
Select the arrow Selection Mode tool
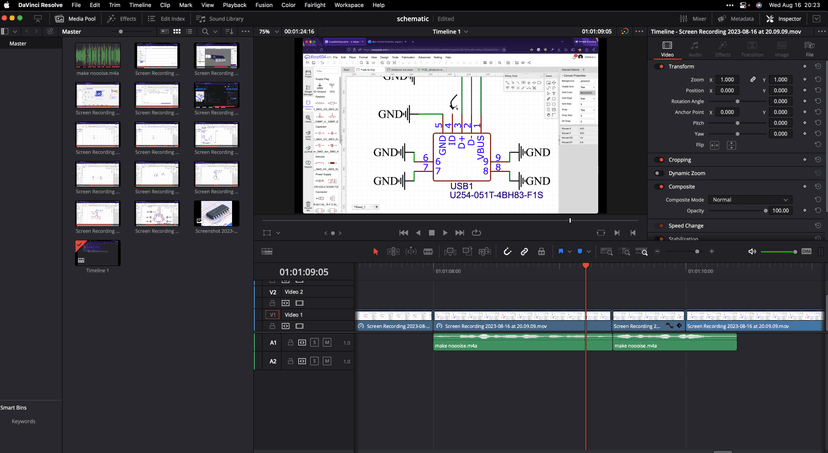click(376, 252)
